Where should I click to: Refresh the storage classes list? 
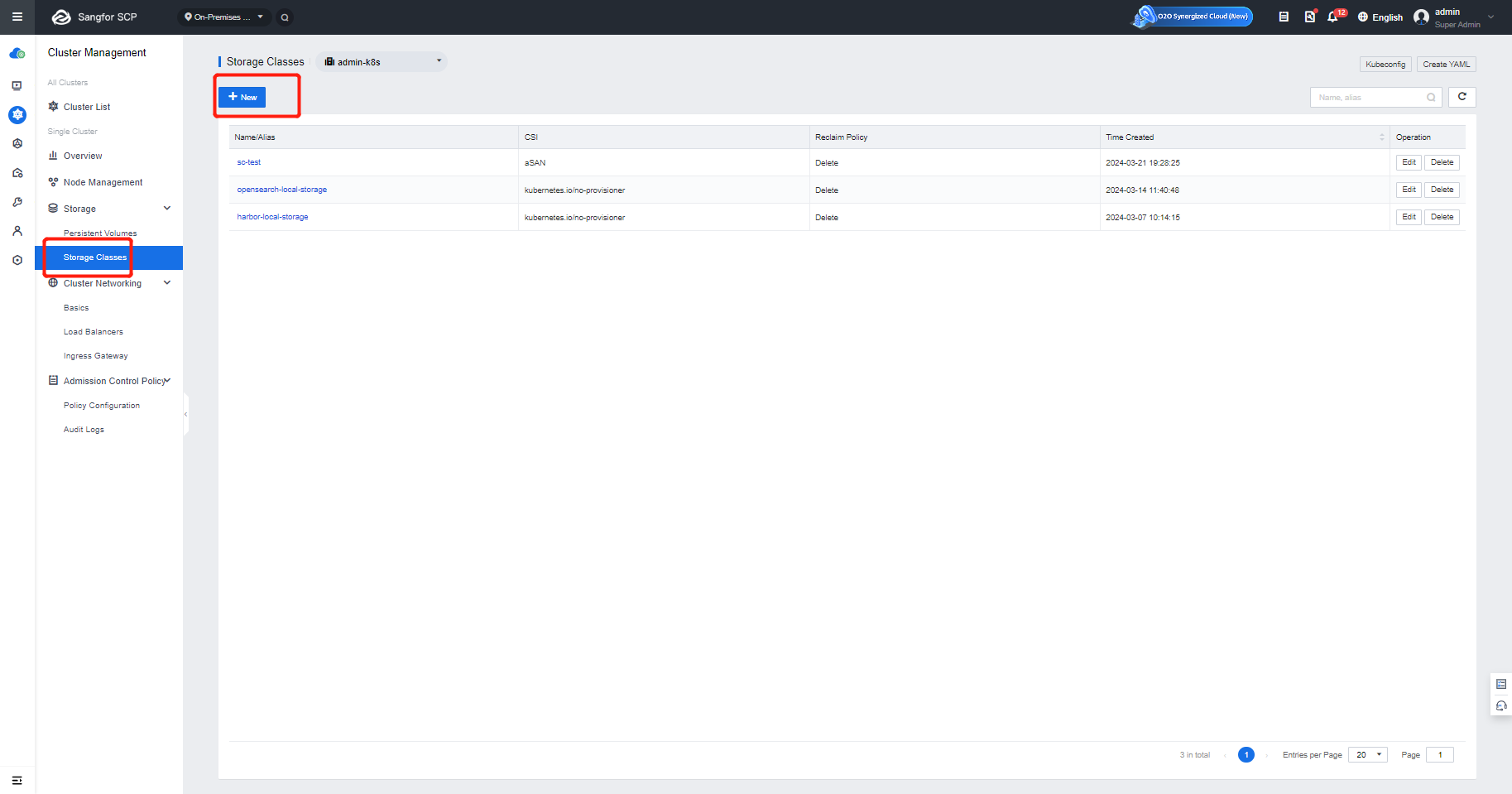(1462, 97)
